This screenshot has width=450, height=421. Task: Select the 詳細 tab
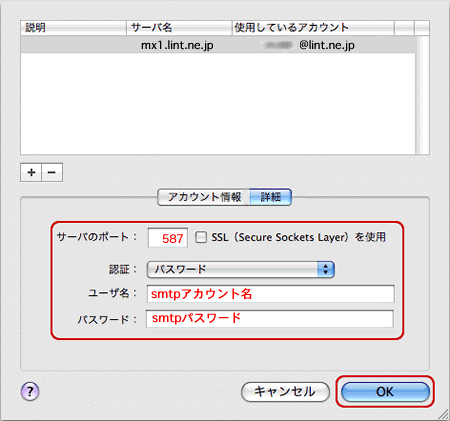pos(271,197)
